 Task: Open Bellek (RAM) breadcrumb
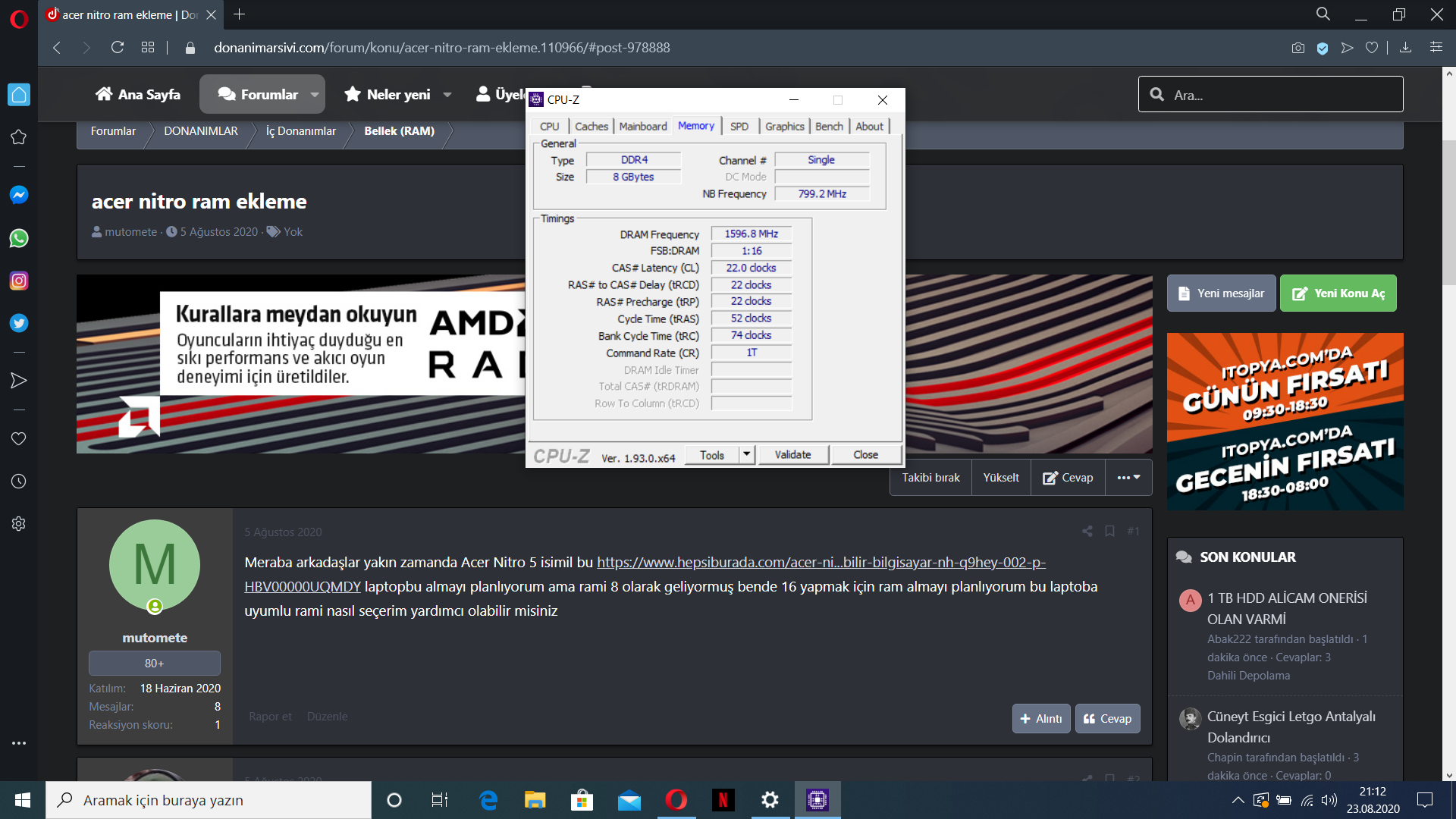[400, 131]
